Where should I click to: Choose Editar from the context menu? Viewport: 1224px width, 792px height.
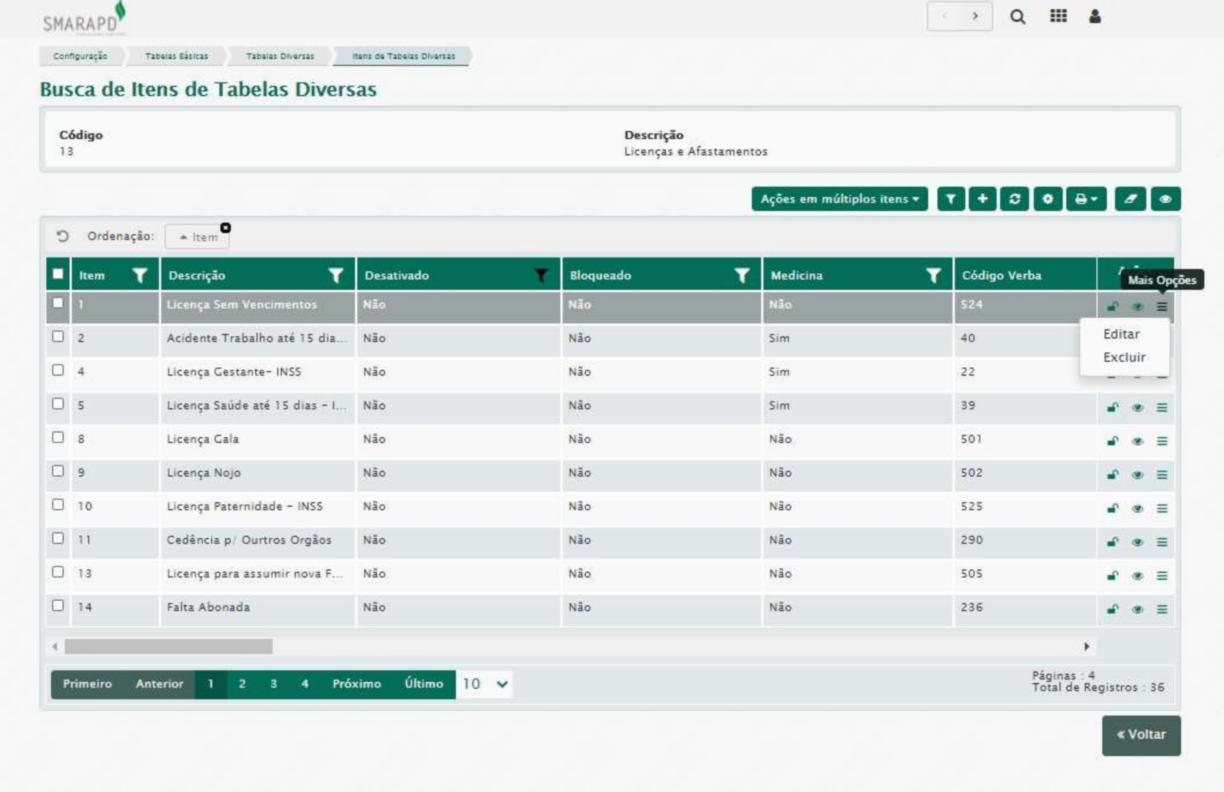(1121, 335)
